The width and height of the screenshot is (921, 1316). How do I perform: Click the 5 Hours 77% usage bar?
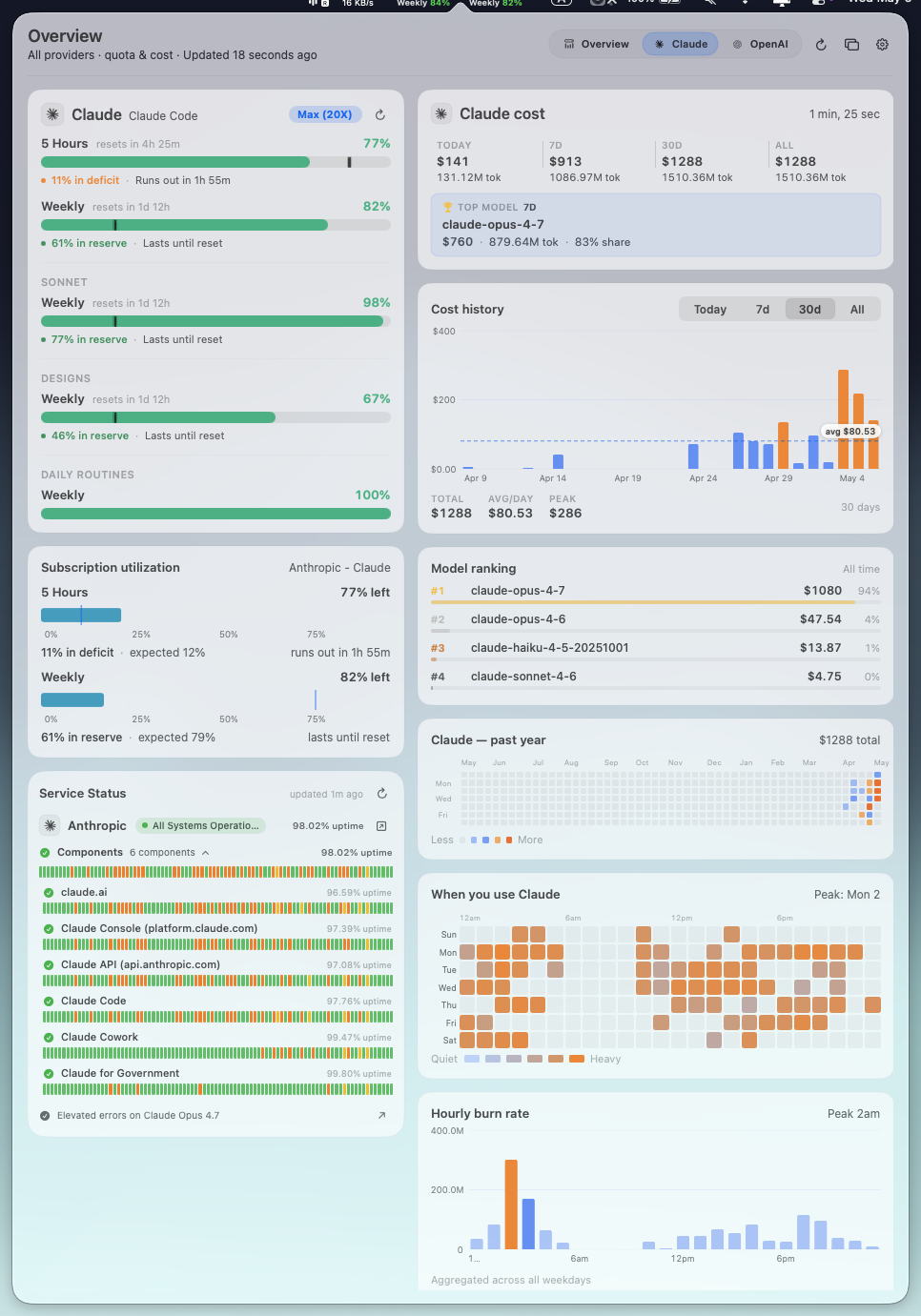(215, 162)
